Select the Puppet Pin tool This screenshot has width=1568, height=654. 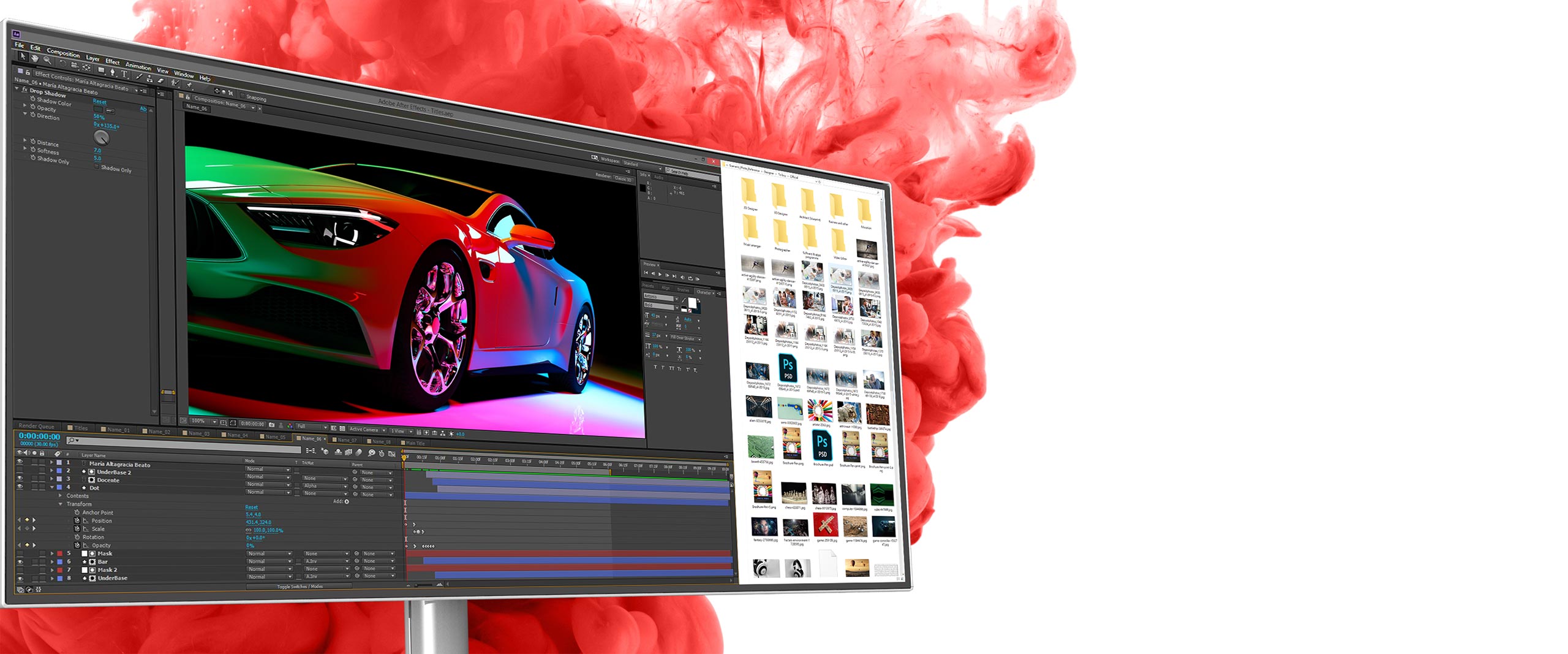point(189,85)
